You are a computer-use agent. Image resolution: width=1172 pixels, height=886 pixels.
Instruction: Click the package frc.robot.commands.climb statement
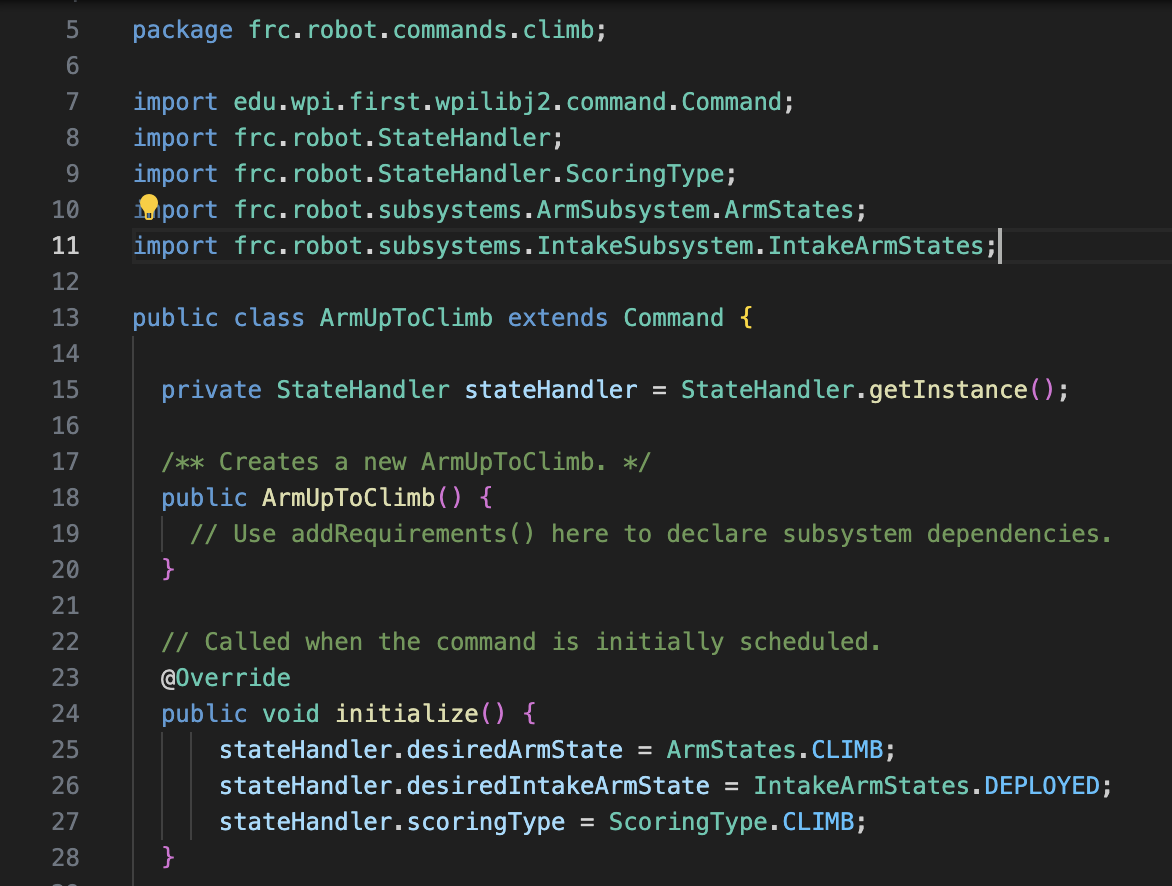[x=369, y=30]
